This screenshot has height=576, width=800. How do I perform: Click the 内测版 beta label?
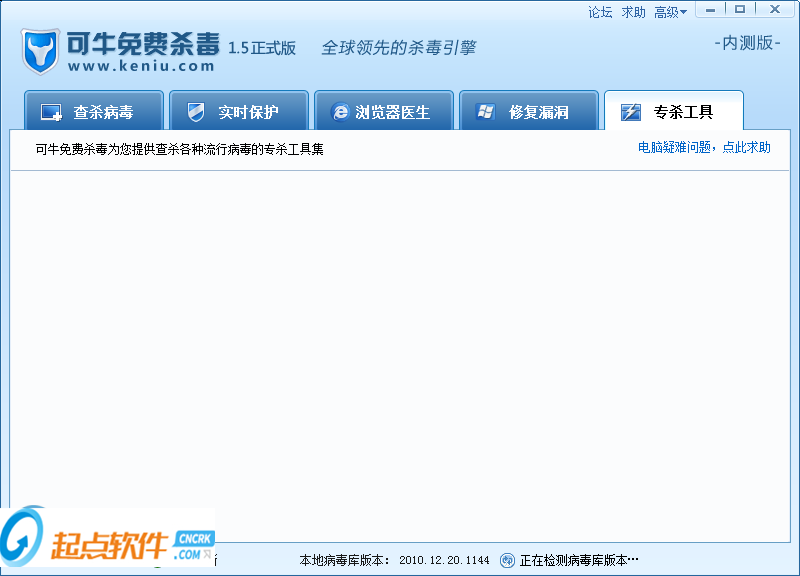click(747, 43)
